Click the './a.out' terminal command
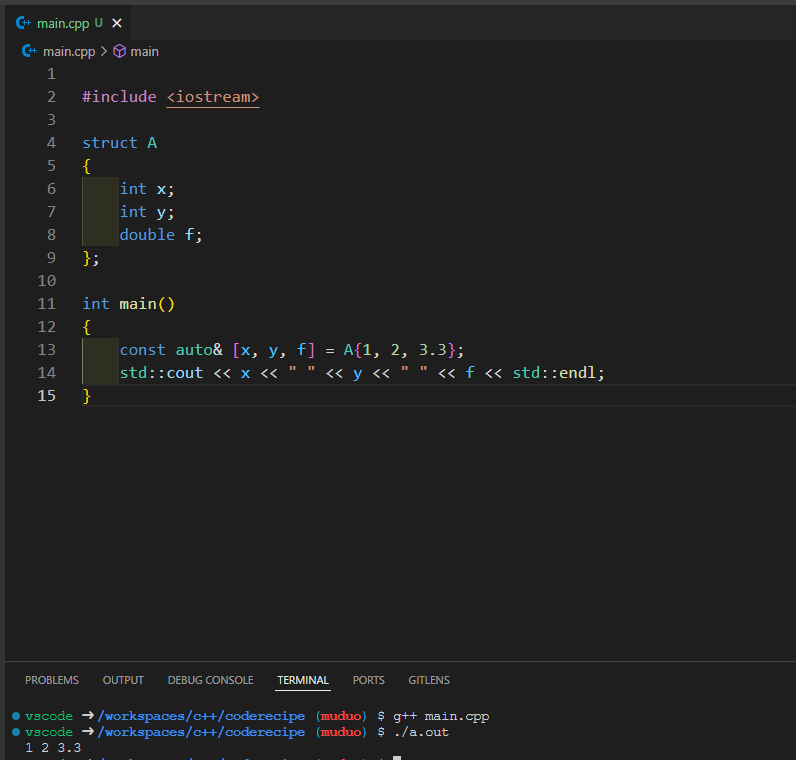The image size is (796, 760). coord(421,732)
